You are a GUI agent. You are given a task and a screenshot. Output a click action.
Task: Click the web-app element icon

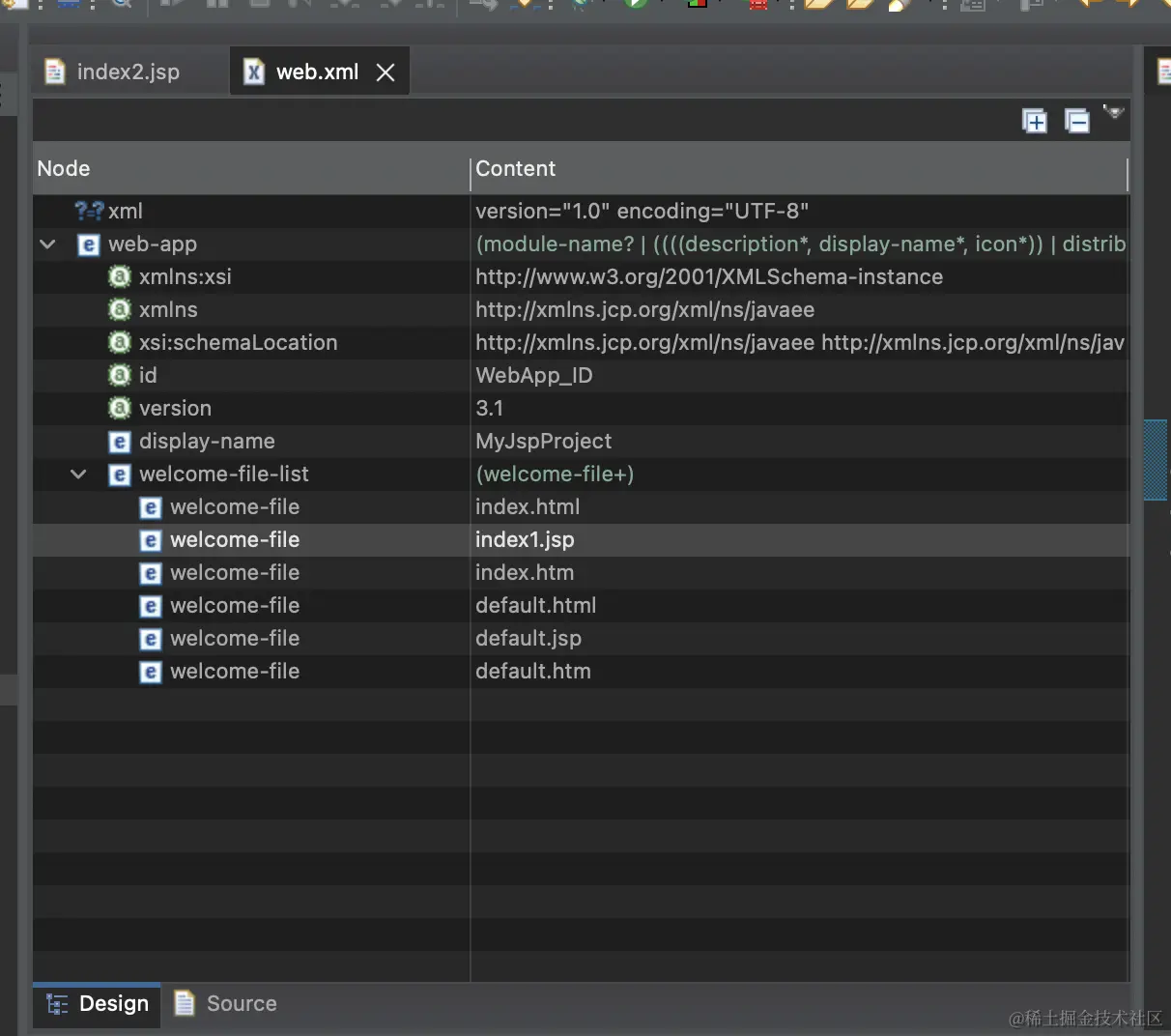coord(89,245)
